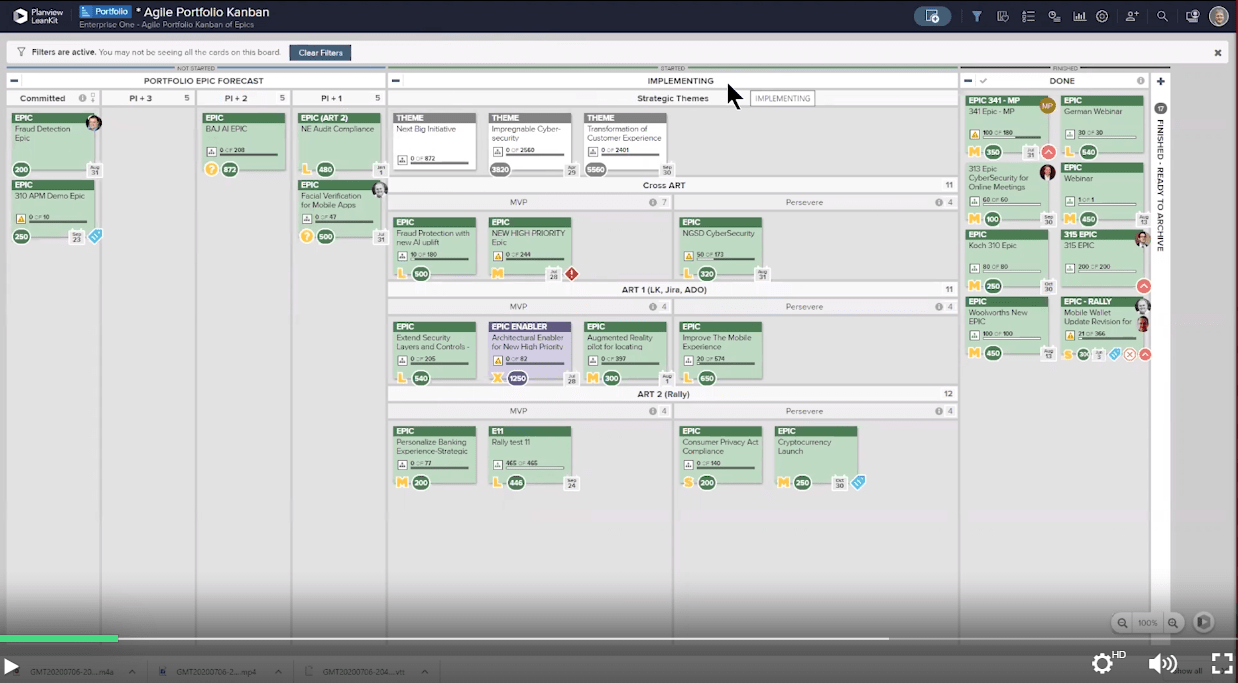
Task: Click Cross ART MVP info icon
Action: [653, 202]
